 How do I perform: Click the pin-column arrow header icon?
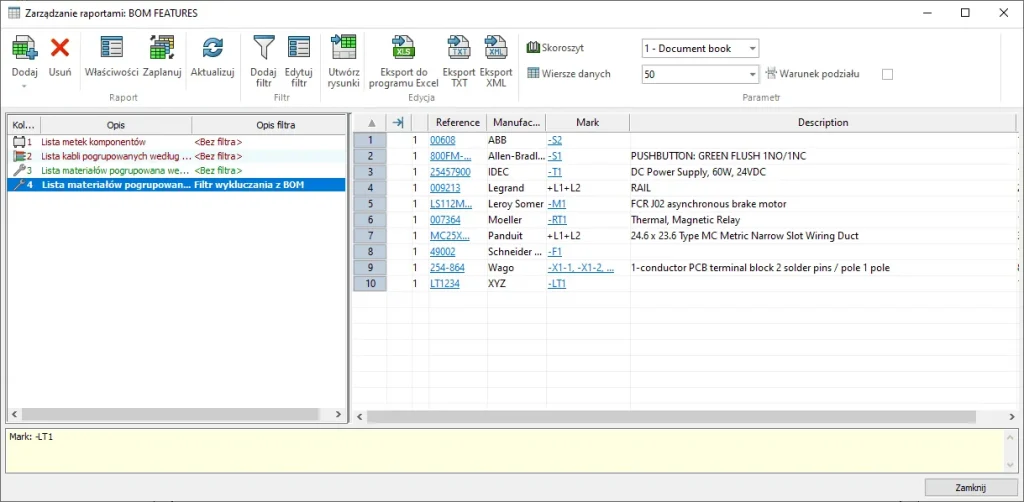398,123
